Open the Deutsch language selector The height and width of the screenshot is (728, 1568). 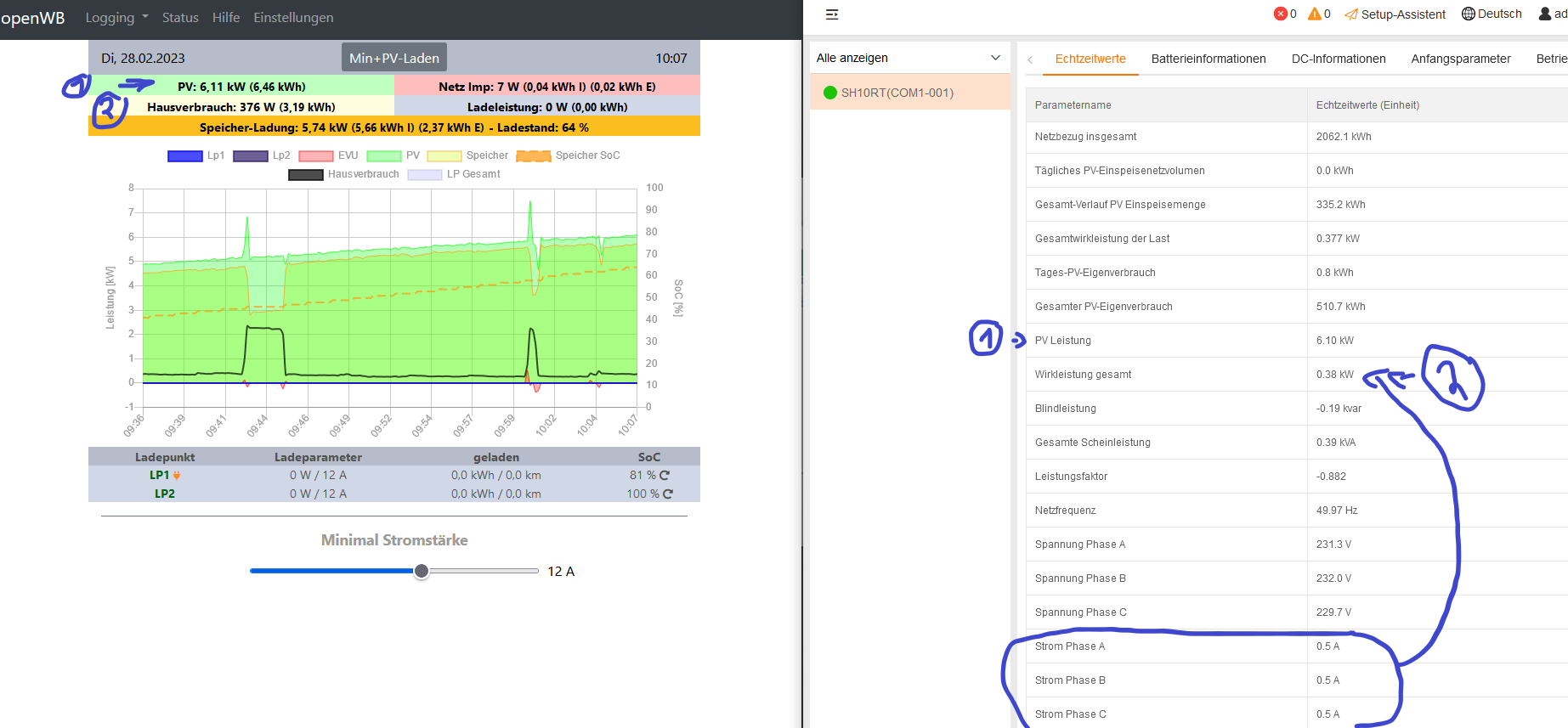1492,14
